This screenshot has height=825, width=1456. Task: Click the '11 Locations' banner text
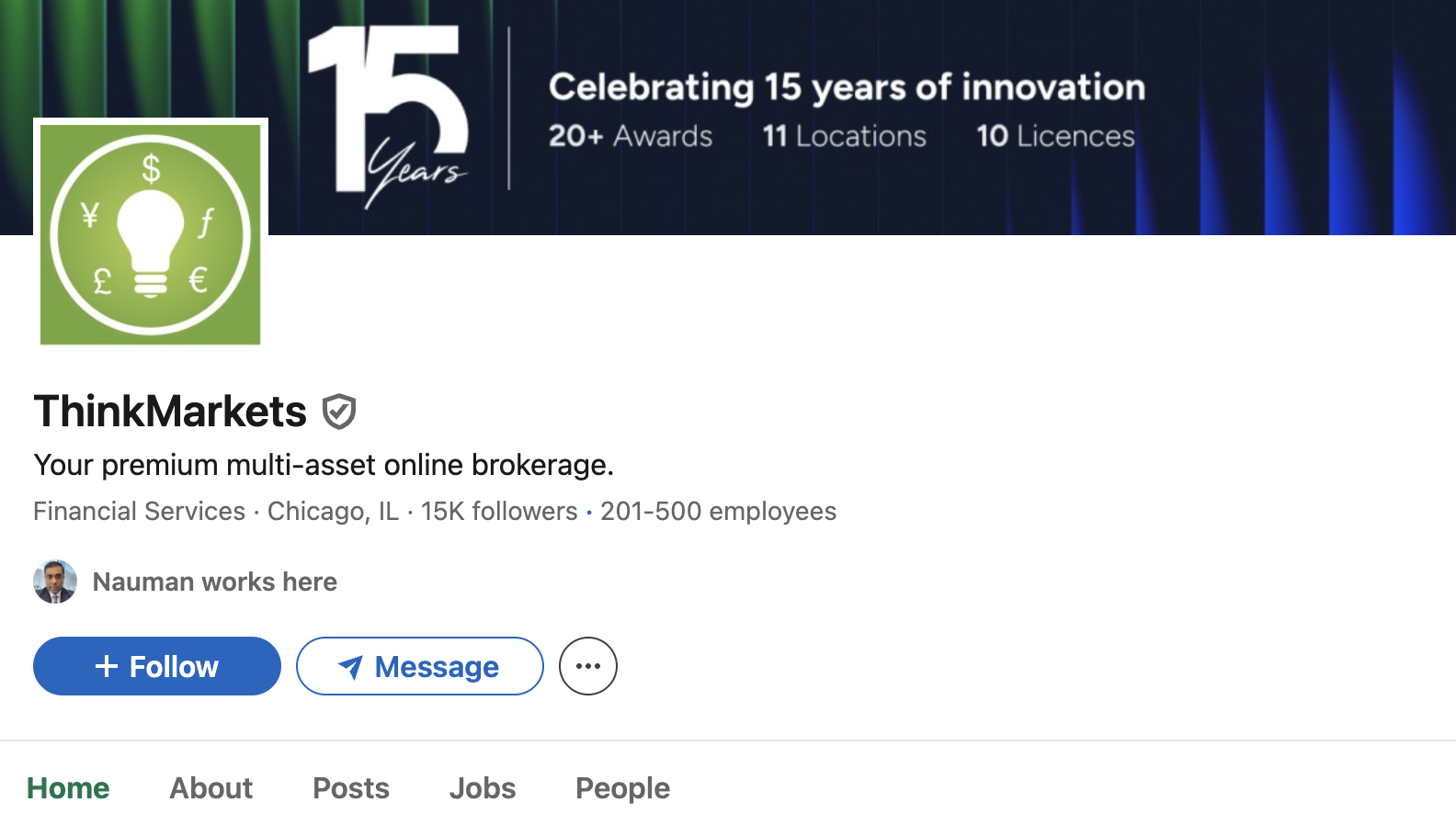844,136
